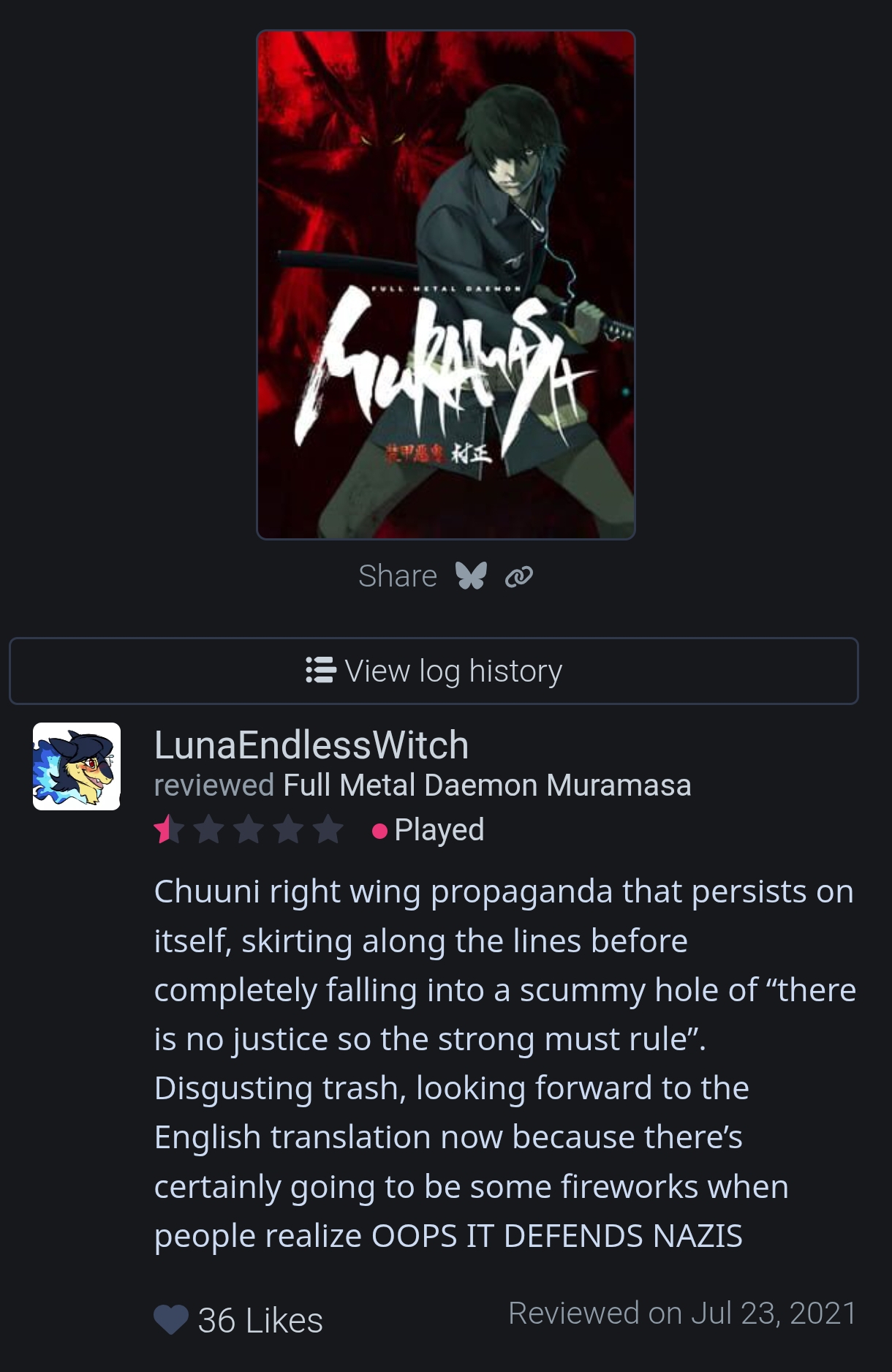Click the Share label

click(398, 576)
